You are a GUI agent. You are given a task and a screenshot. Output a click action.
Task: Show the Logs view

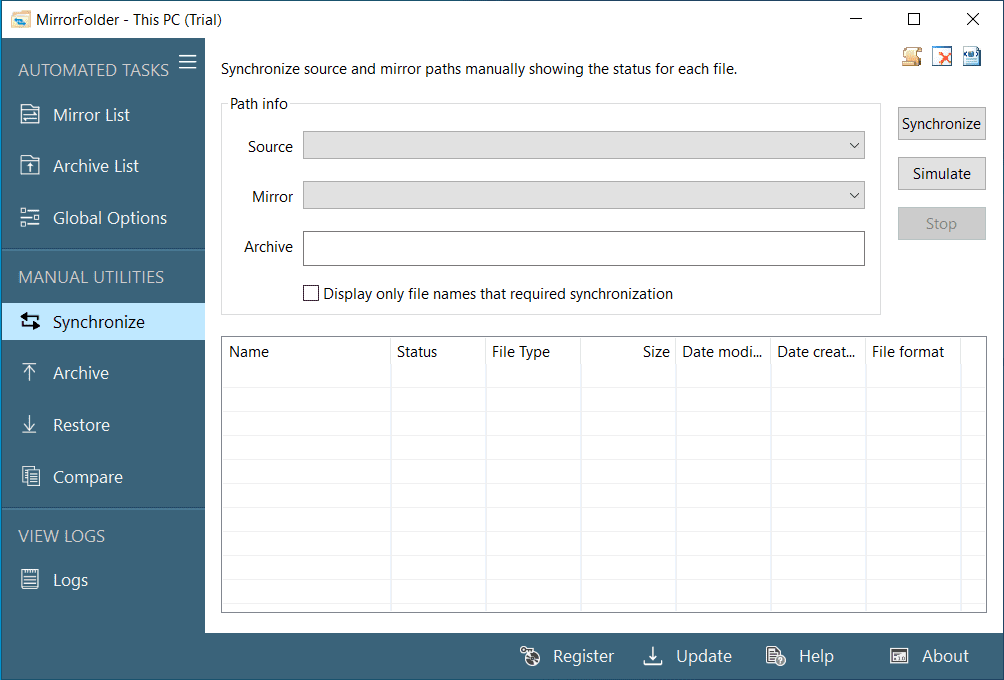[x=103, y=580]
